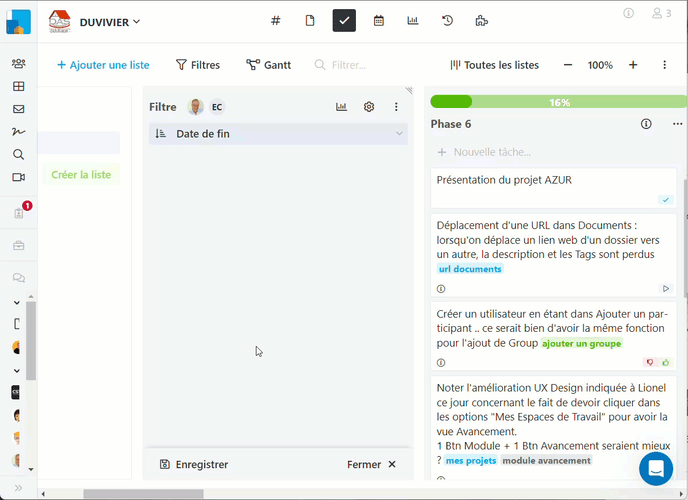Click Enregistrer to save the filter
The height and width of the screenshot is (500, 688).
pyautogui.click(x=194, y=464)
